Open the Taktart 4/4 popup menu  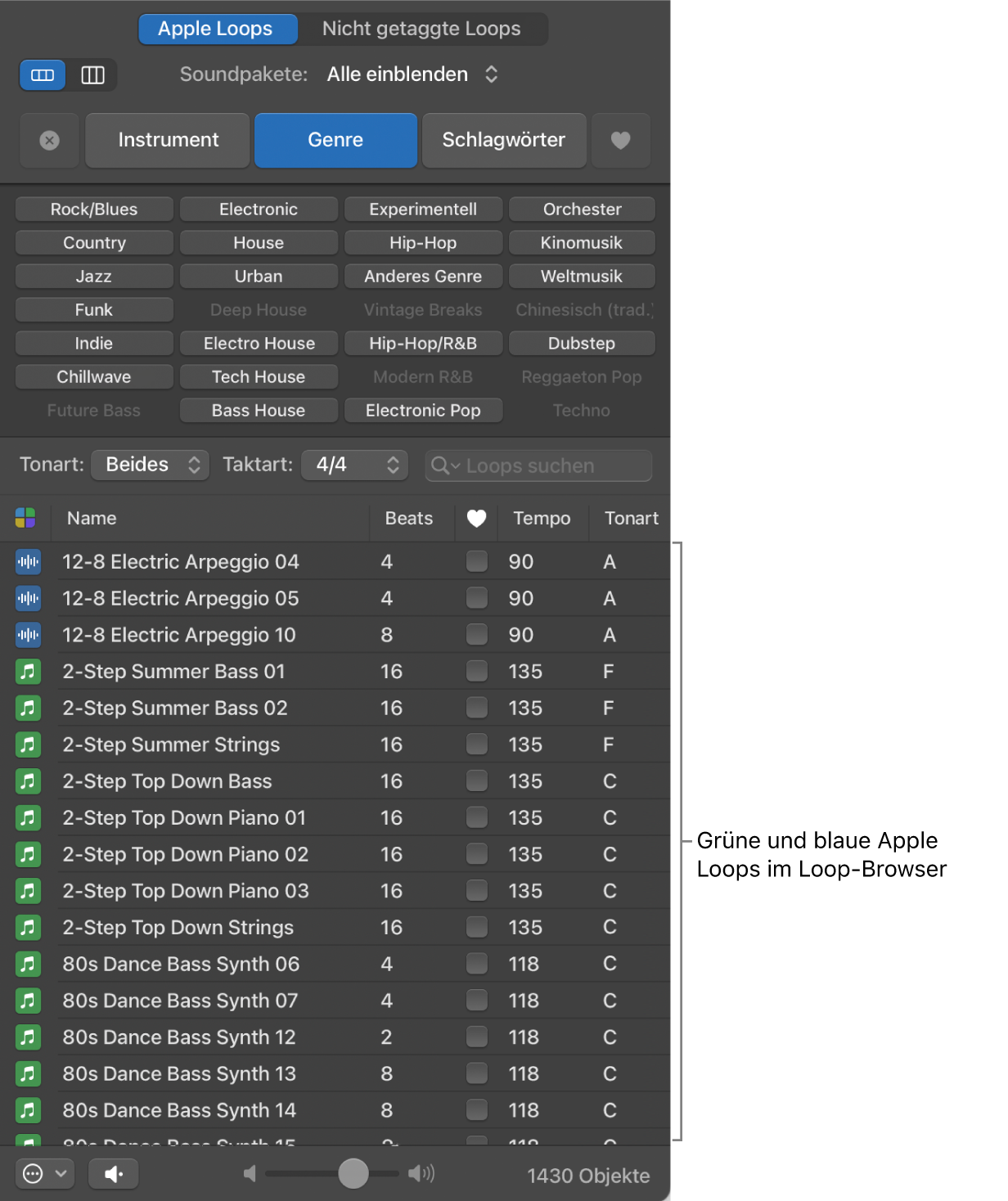point(354,465)
